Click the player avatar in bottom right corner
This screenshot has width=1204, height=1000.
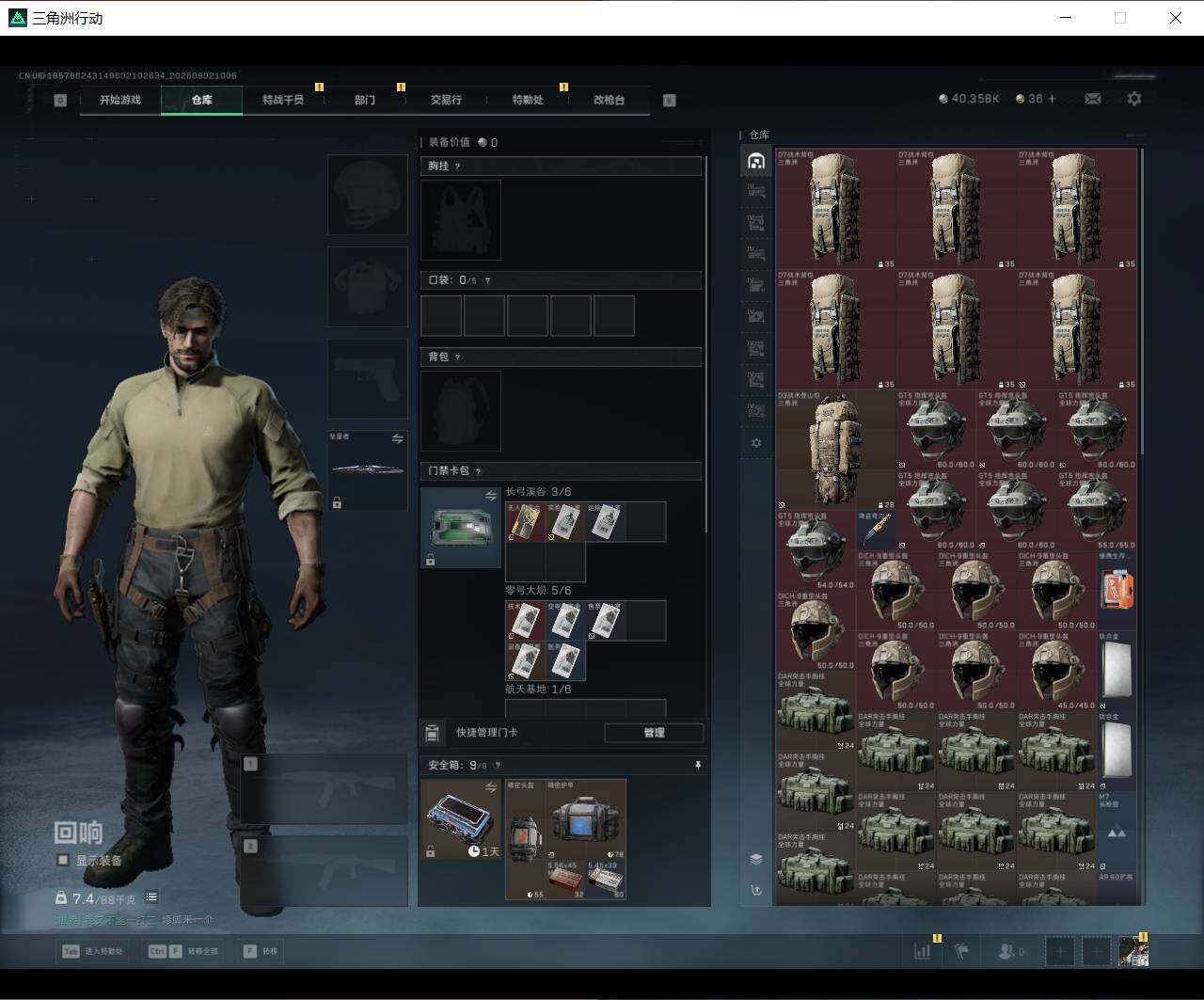pos(1133,951)
